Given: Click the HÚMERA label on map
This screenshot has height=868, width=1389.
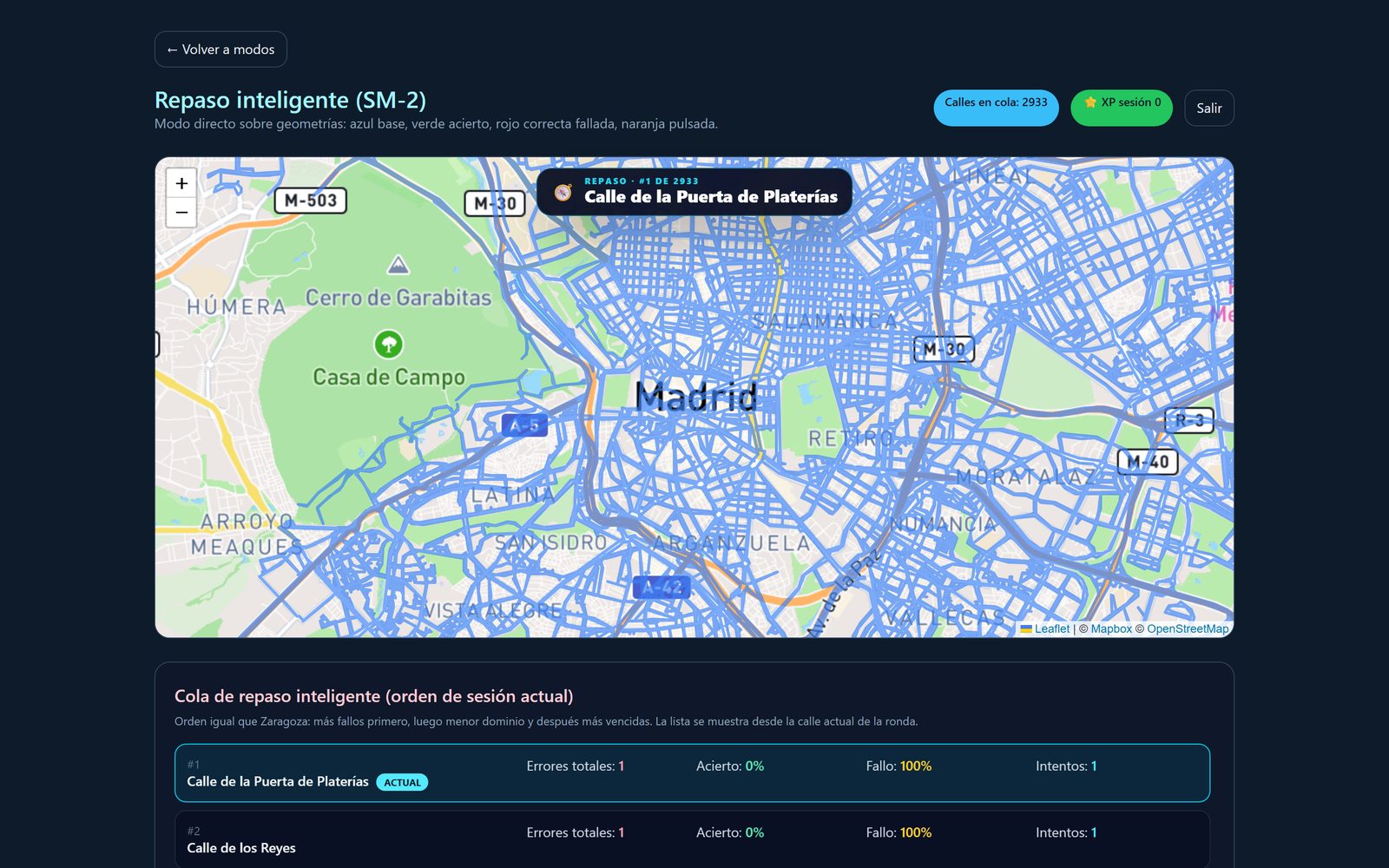Looking at the screenshot, I should [236, 307].
